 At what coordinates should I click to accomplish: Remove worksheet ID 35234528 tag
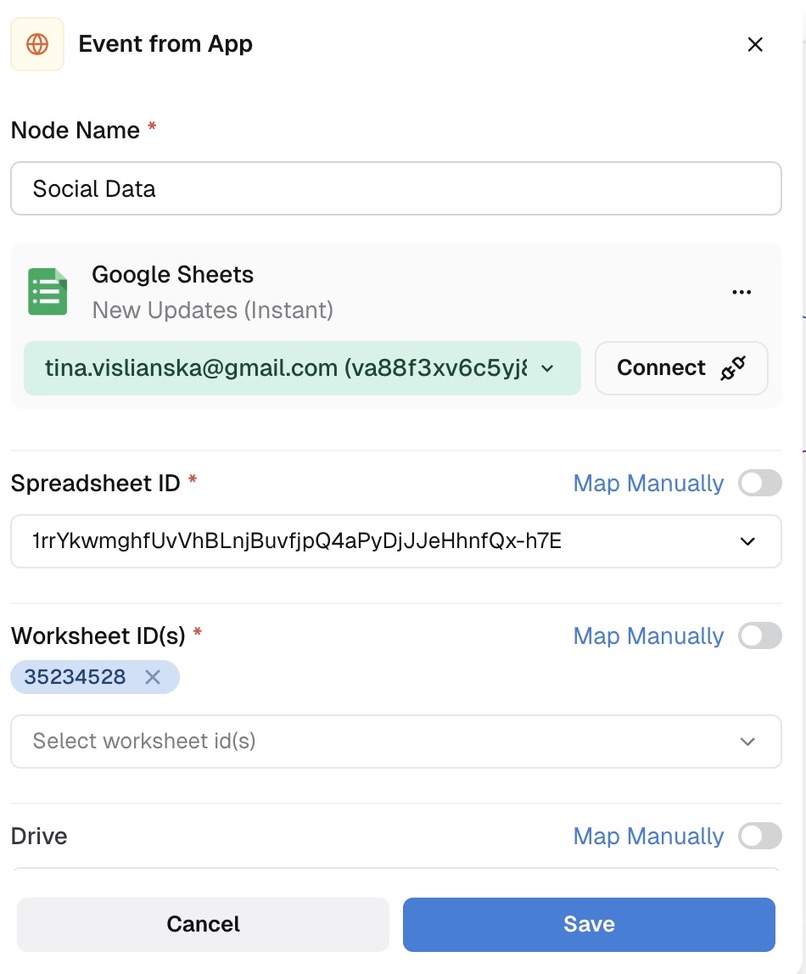click(153, 677)
